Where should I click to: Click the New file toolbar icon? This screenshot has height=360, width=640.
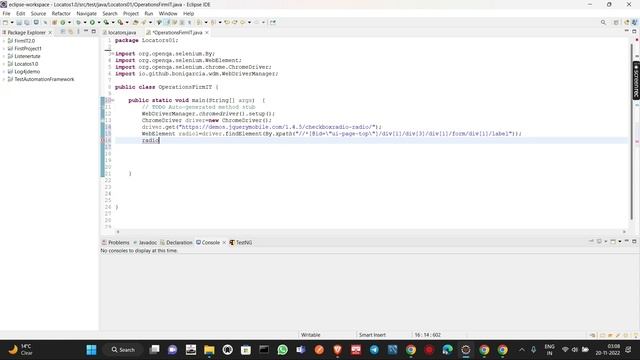pyautogui.click(x=5, y=22)
